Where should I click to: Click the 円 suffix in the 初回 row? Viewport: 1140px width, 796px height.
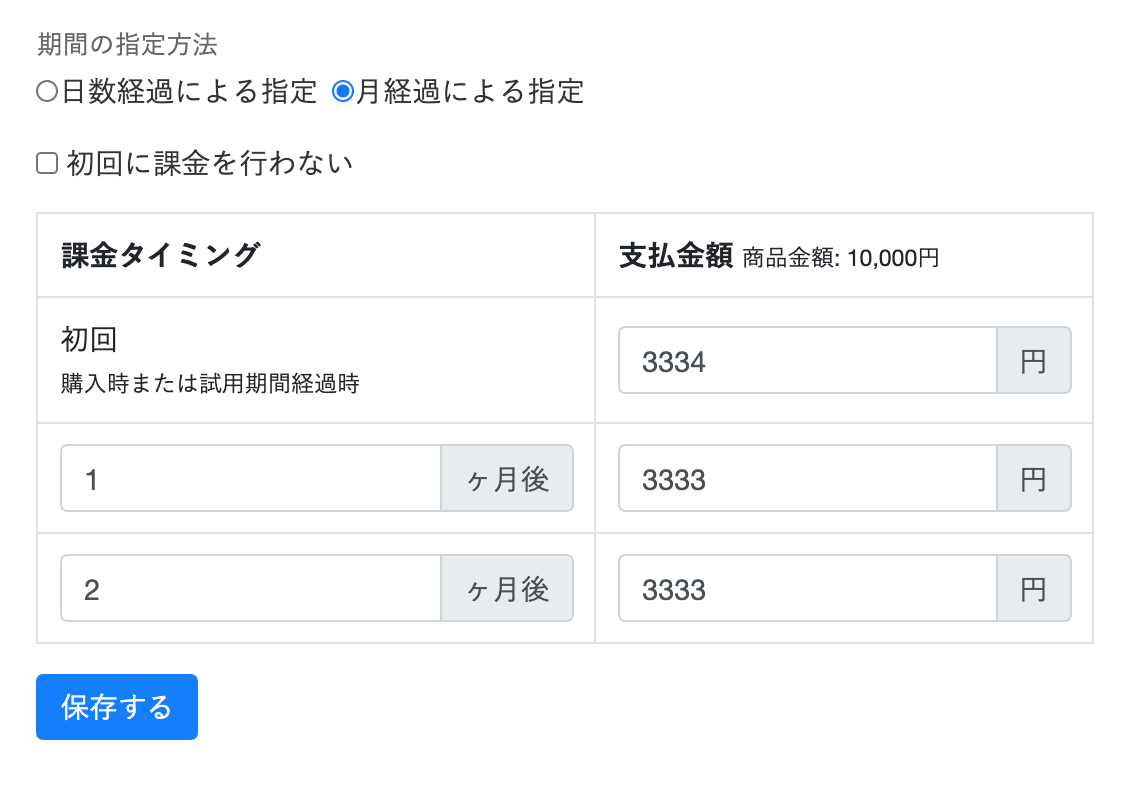click(x=1033, y=361)
